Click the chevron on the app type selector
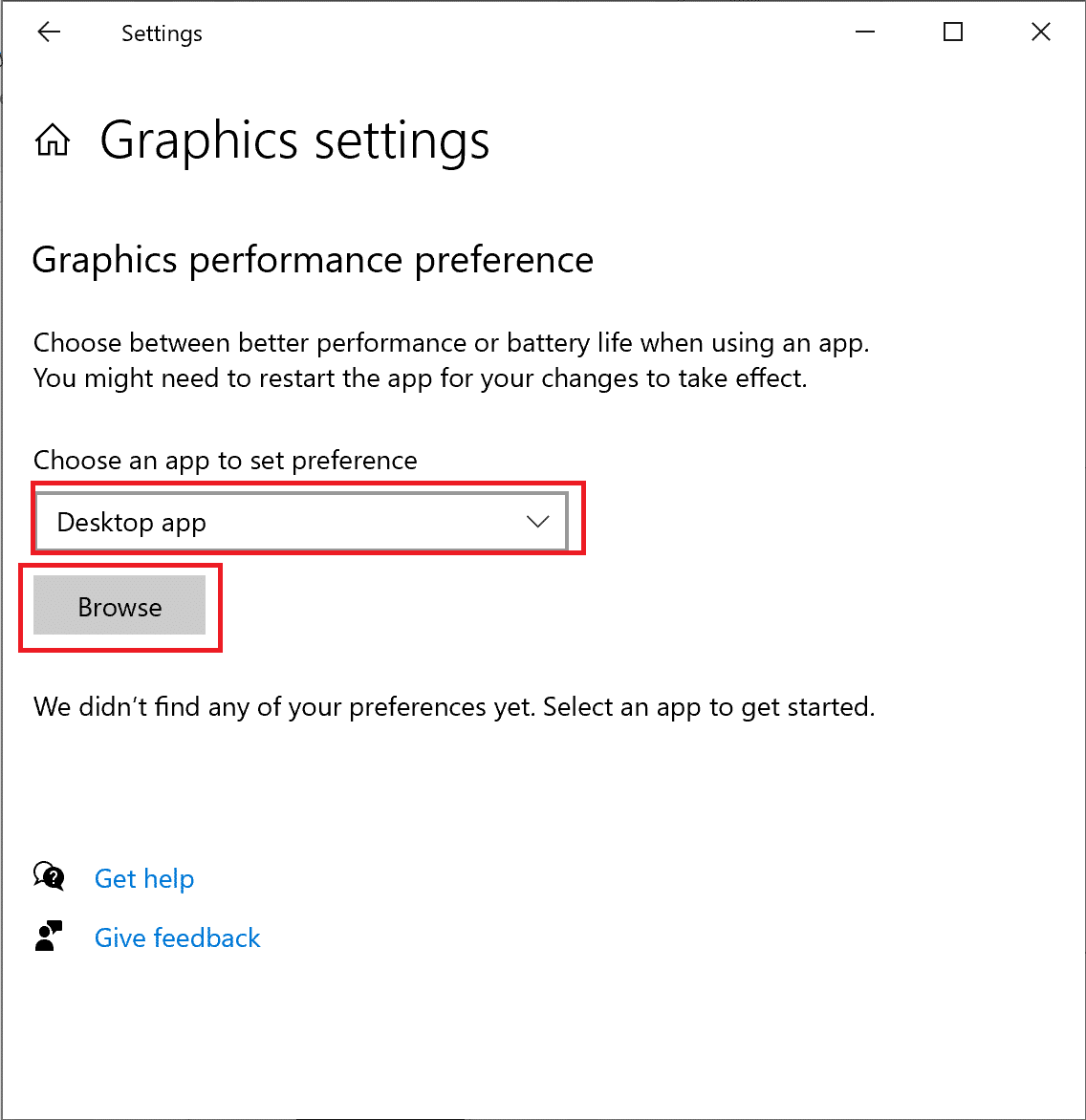Screen dimensions: 1086x1120 (x=537, y=522)
